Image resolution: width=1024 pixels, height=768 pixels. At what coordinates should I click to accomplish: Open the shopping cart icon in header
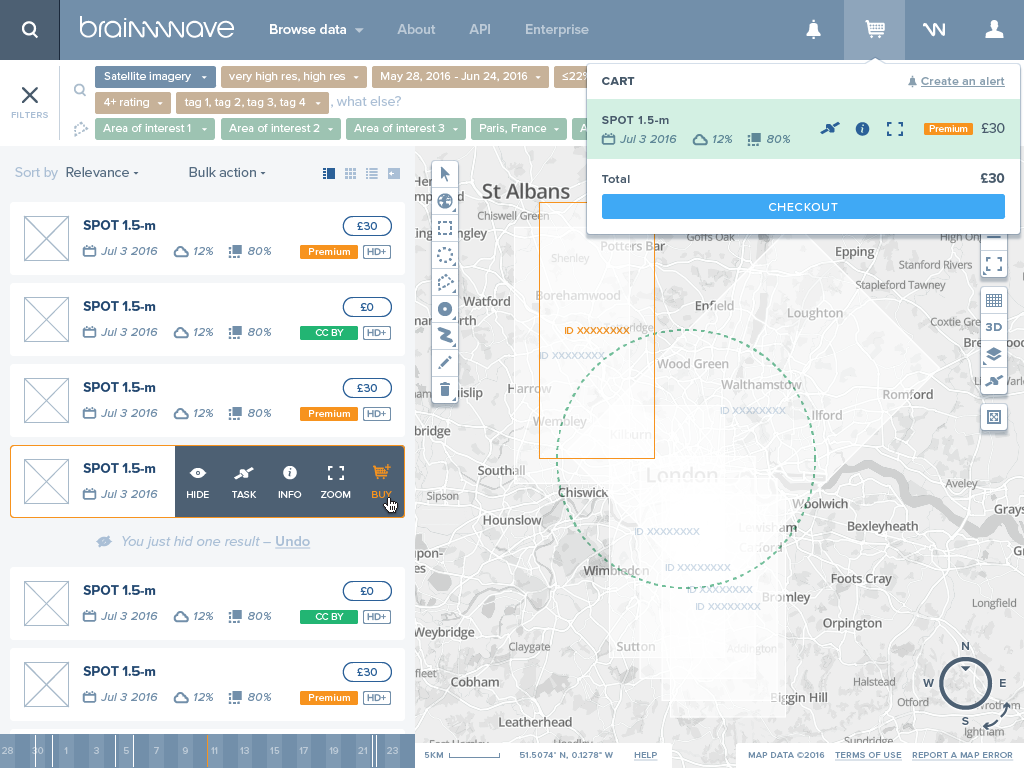(874, 29)
